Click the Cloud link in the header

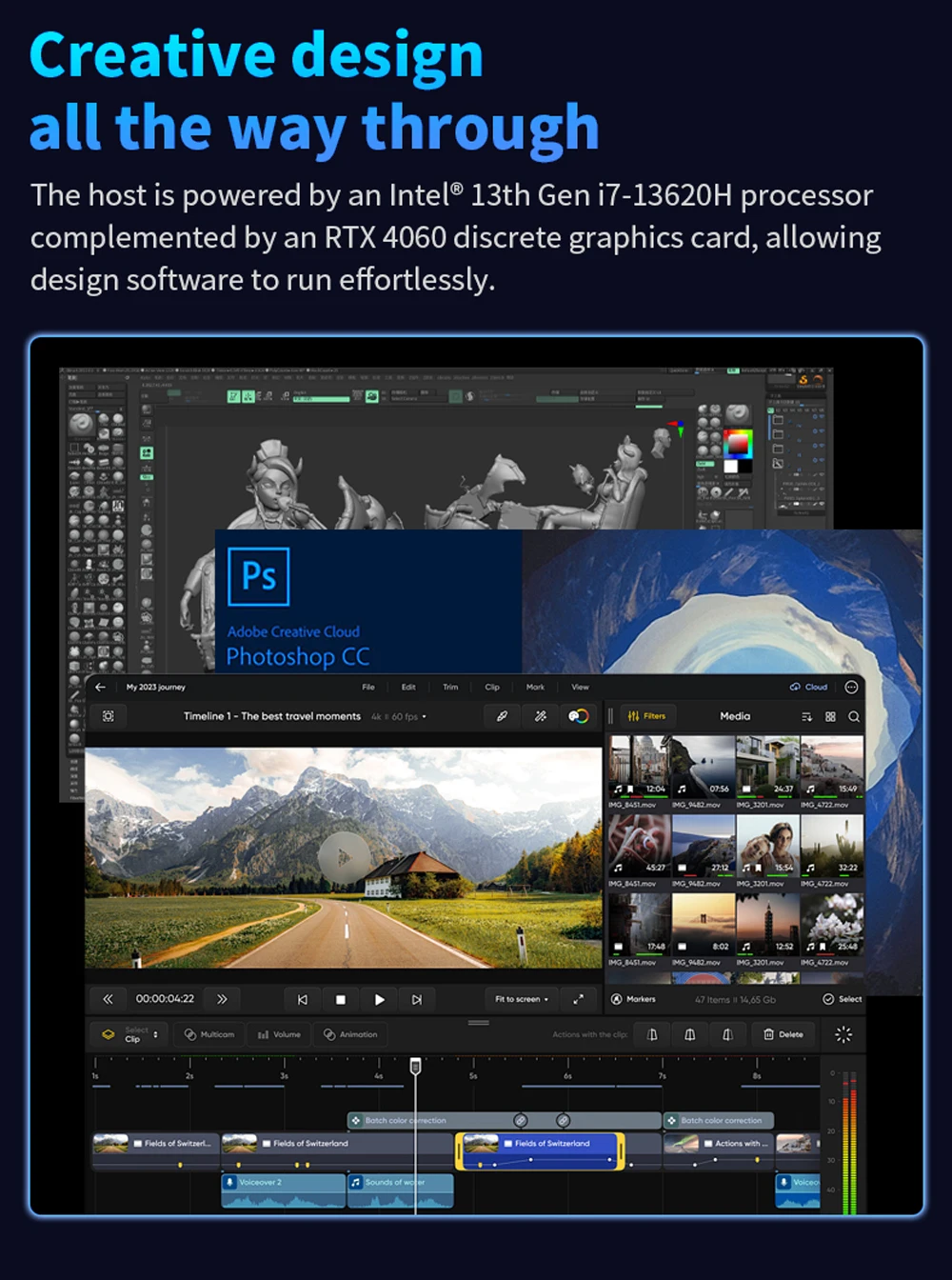point(808,687)
